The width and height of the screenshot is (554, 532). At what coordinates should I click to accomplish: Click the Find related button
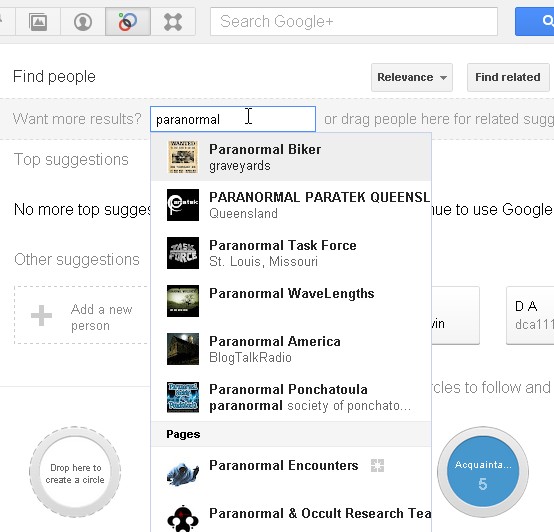pyautogui.click(x=508, y=77)
